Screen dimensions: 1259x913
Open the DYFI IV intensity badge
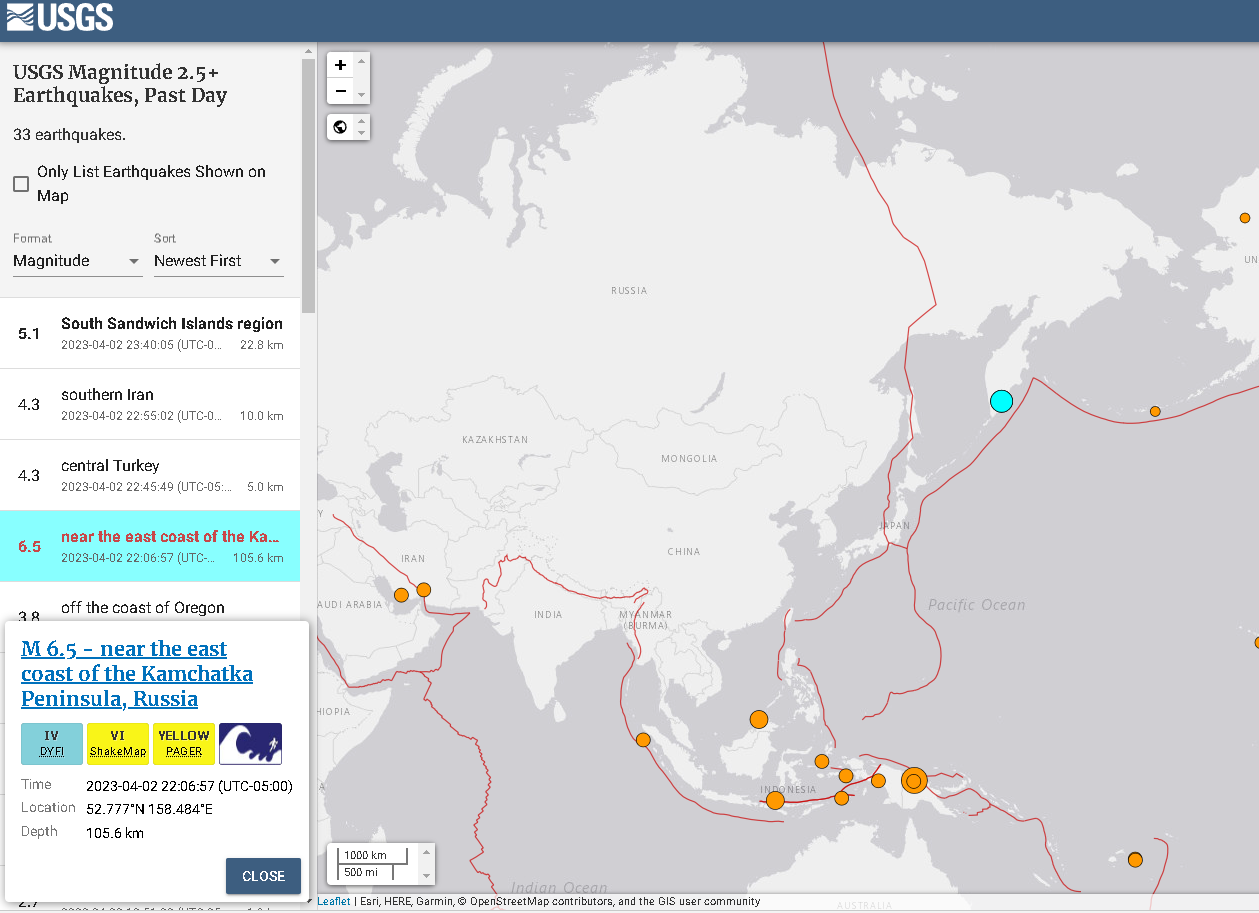[52, 744]
